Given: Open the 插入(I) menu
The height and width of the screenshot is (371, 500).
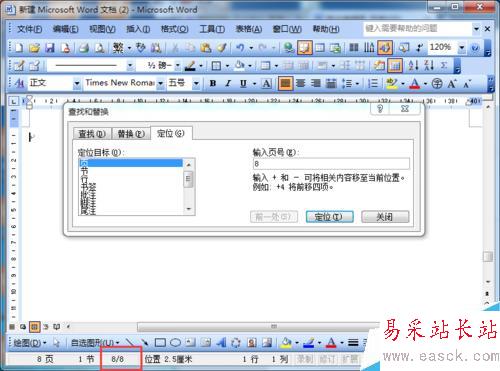Looking at the screenshot, I should 138,29.
